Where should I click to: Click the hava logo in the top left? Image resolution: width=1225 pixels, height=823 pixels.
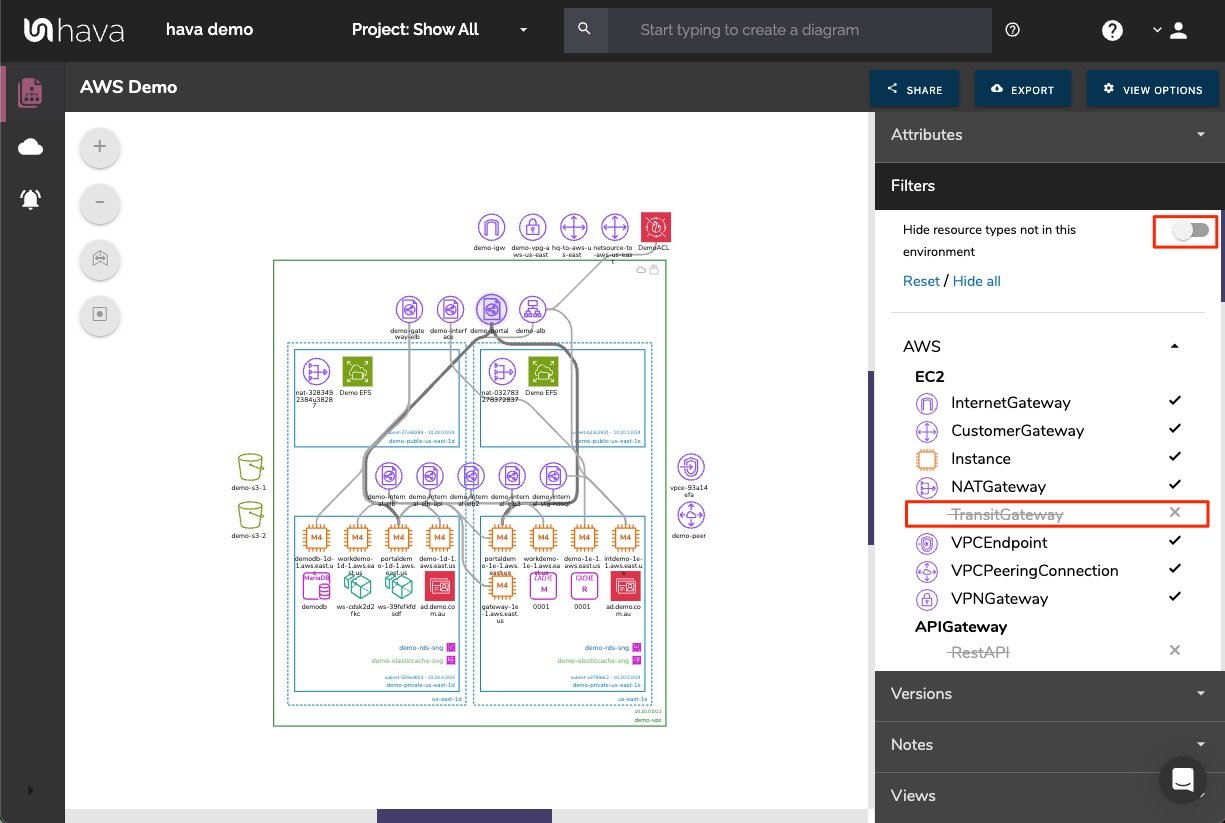74,30
